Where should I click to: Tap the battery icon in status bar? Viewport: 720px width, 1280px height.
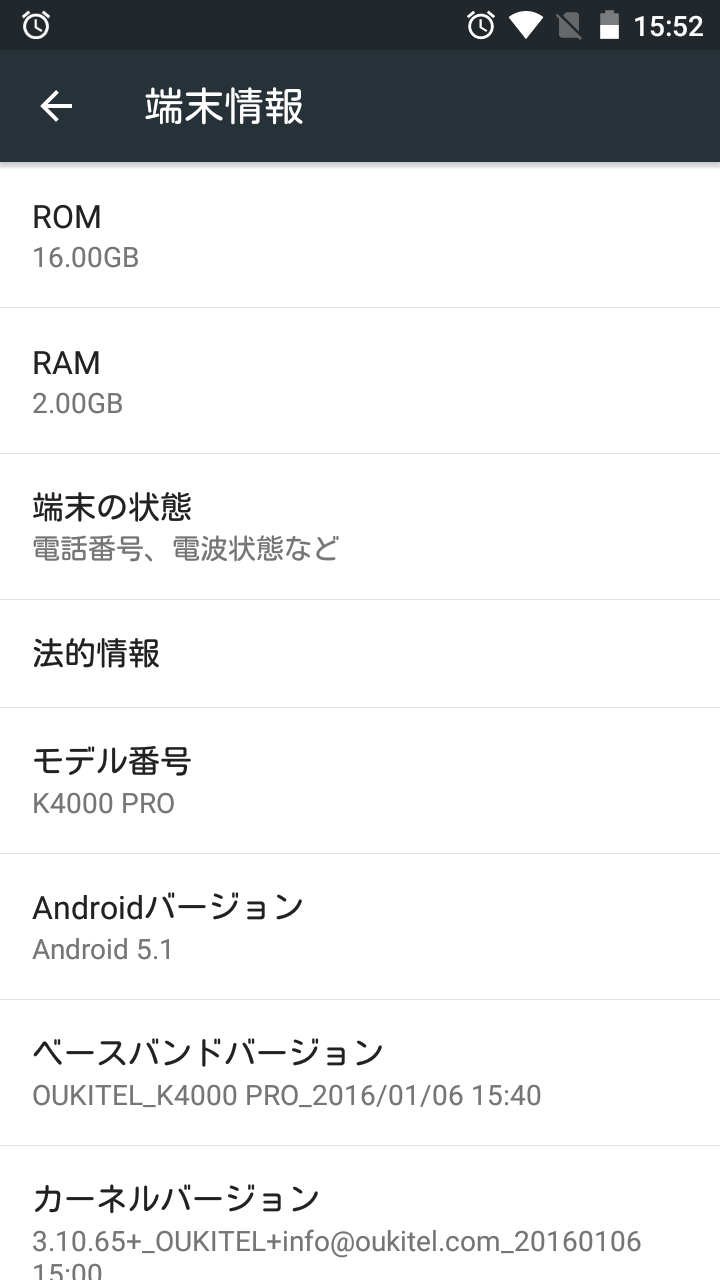pos(609,25)
